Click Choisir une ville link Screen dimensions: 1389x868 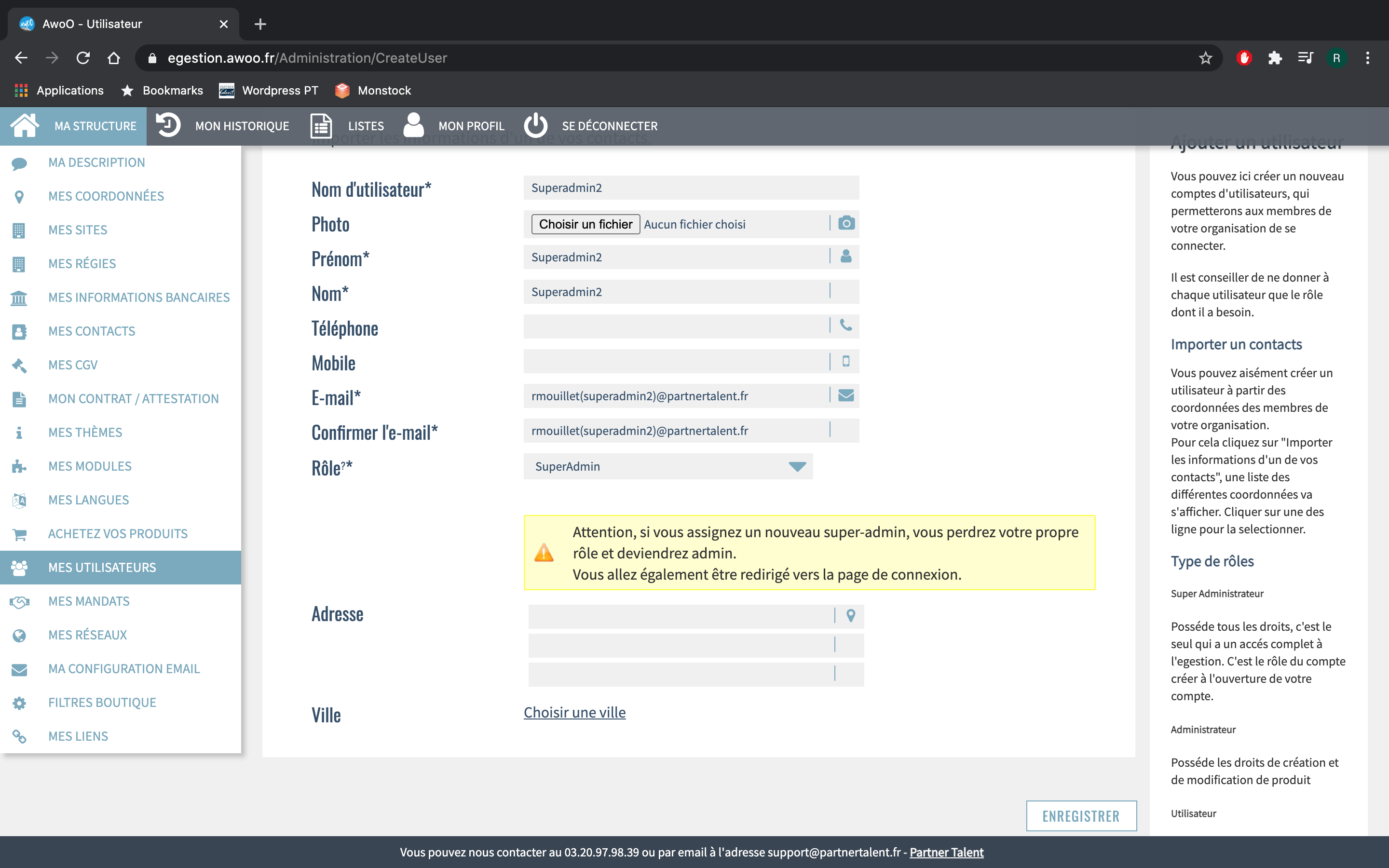(574, 712)
